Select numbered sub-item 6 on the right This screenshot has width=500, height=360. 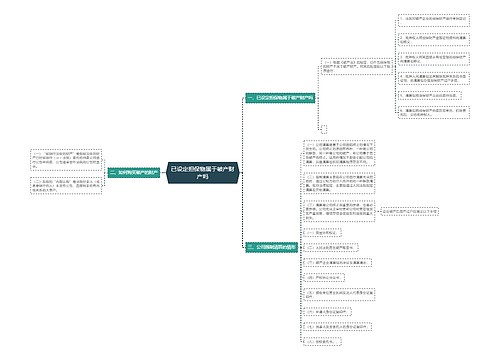[434, 112]
